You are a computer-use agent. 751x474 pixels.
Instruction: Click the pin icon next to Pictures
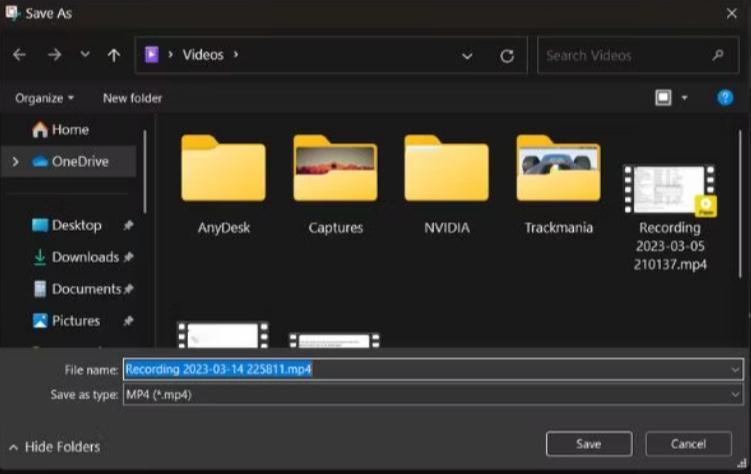click(128, 321)
